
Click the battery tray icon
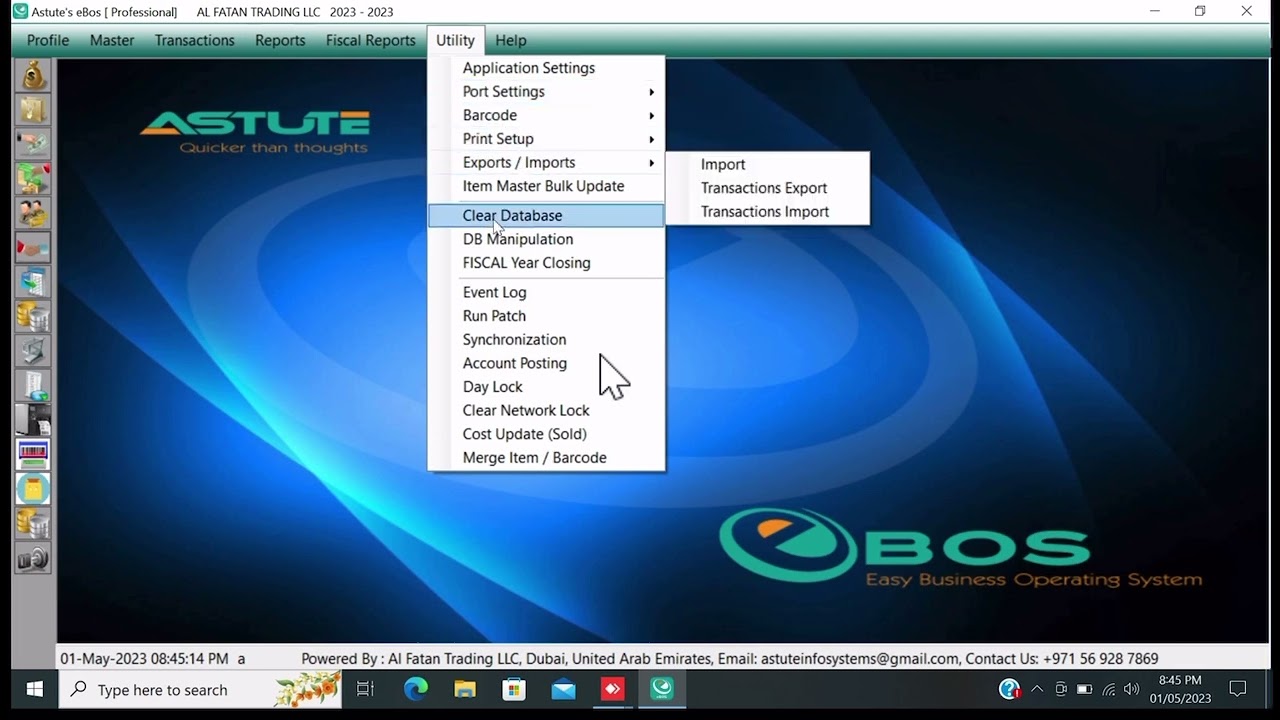(x=1084, y=689)
